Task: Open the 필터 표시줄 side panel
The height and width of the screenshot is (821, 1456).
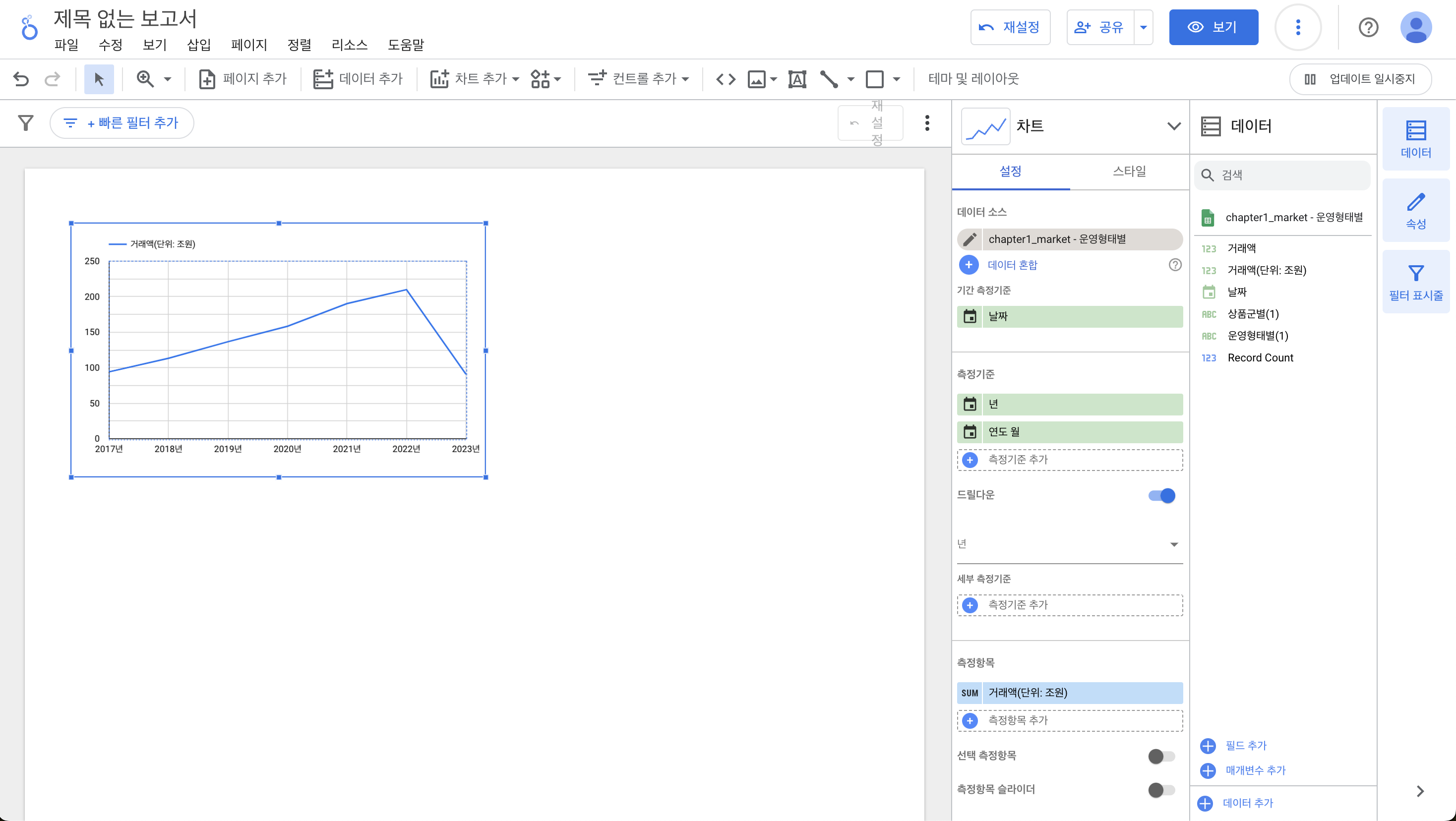Action: (x=1415, y=282)
